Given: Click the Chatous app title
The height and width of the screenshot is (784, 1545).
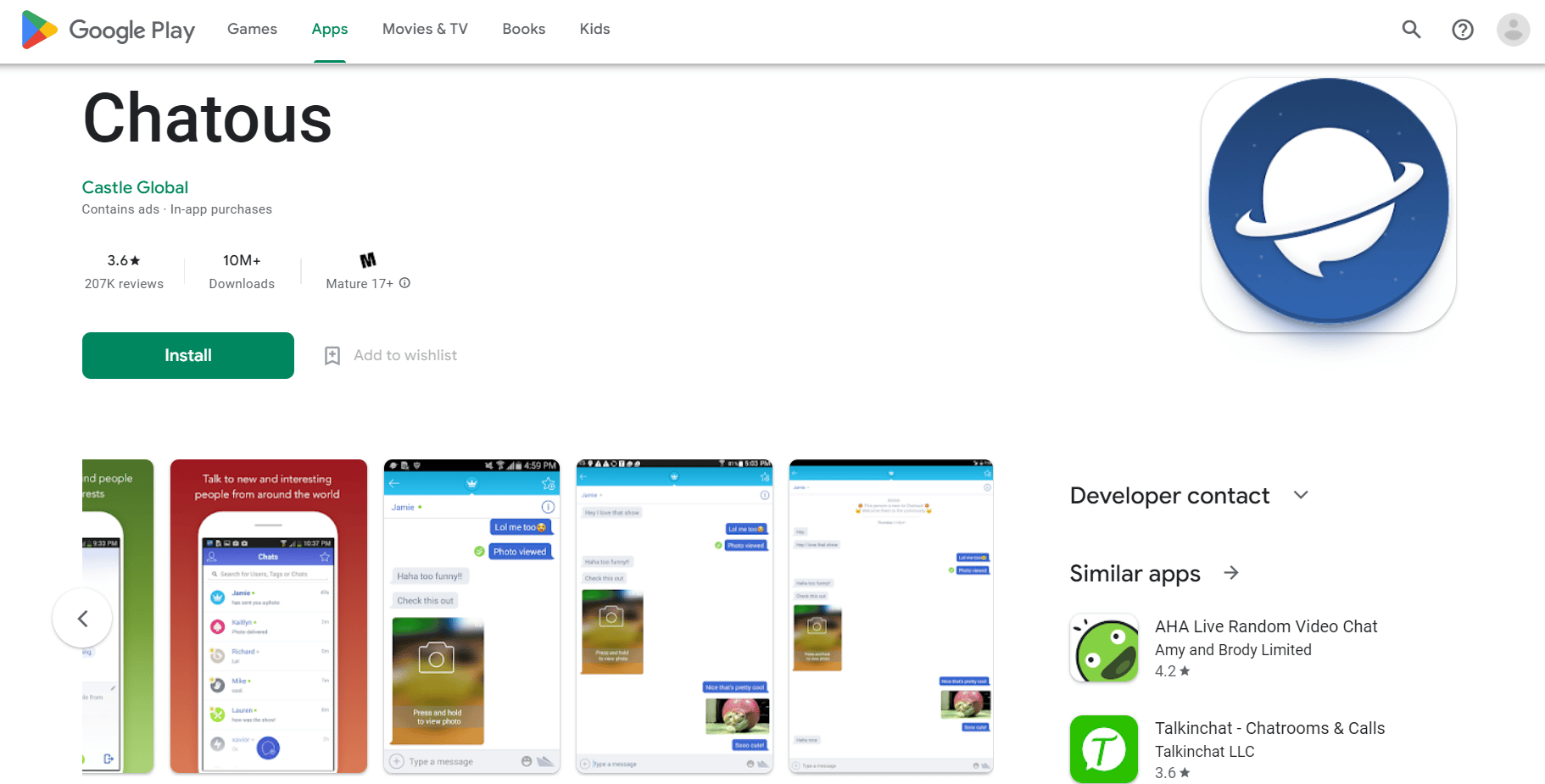Looking at the screenshot, I should (208, 119).
